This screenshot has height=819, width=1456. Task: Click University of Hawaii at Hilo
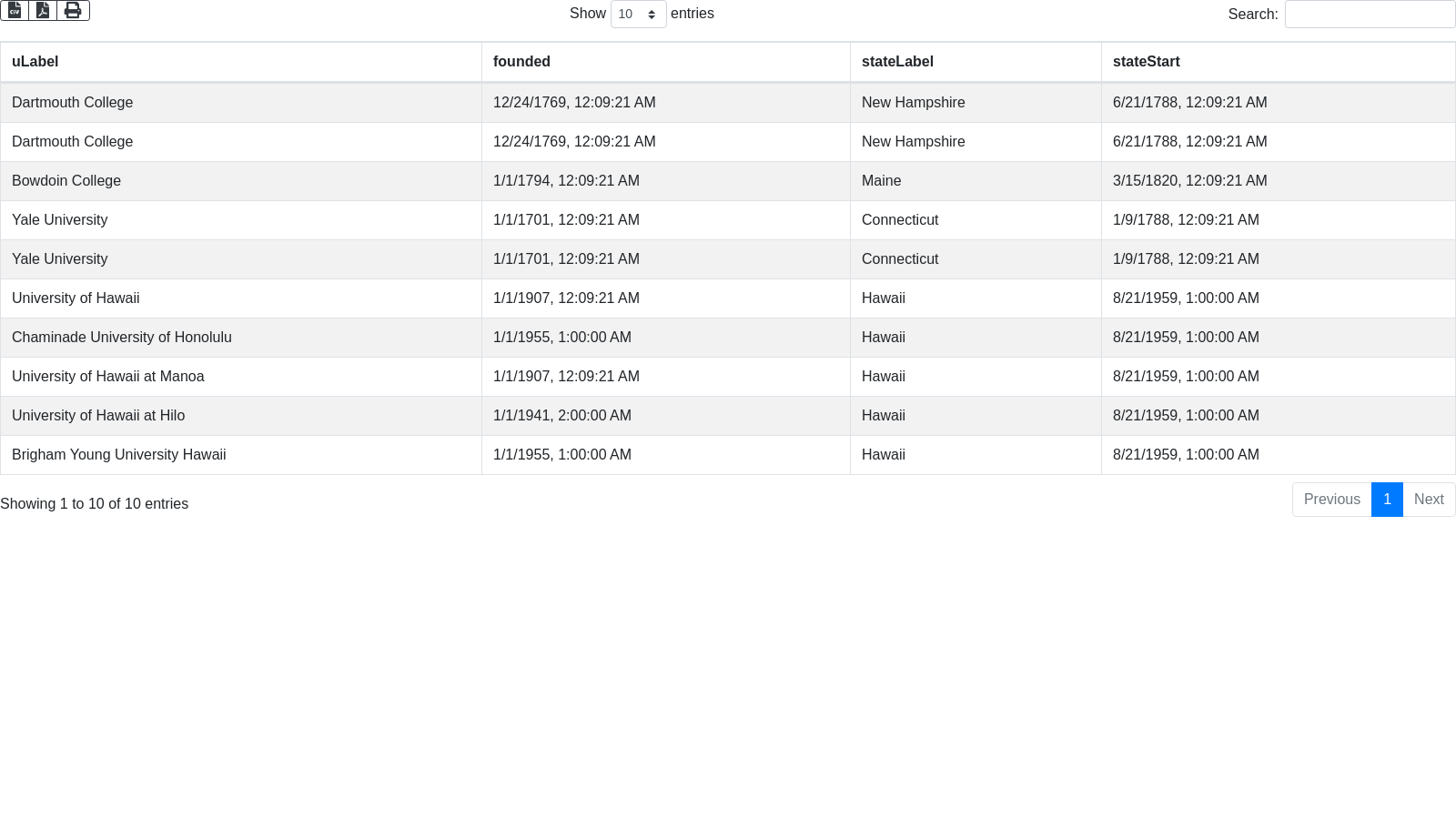(x=98, y=416)
